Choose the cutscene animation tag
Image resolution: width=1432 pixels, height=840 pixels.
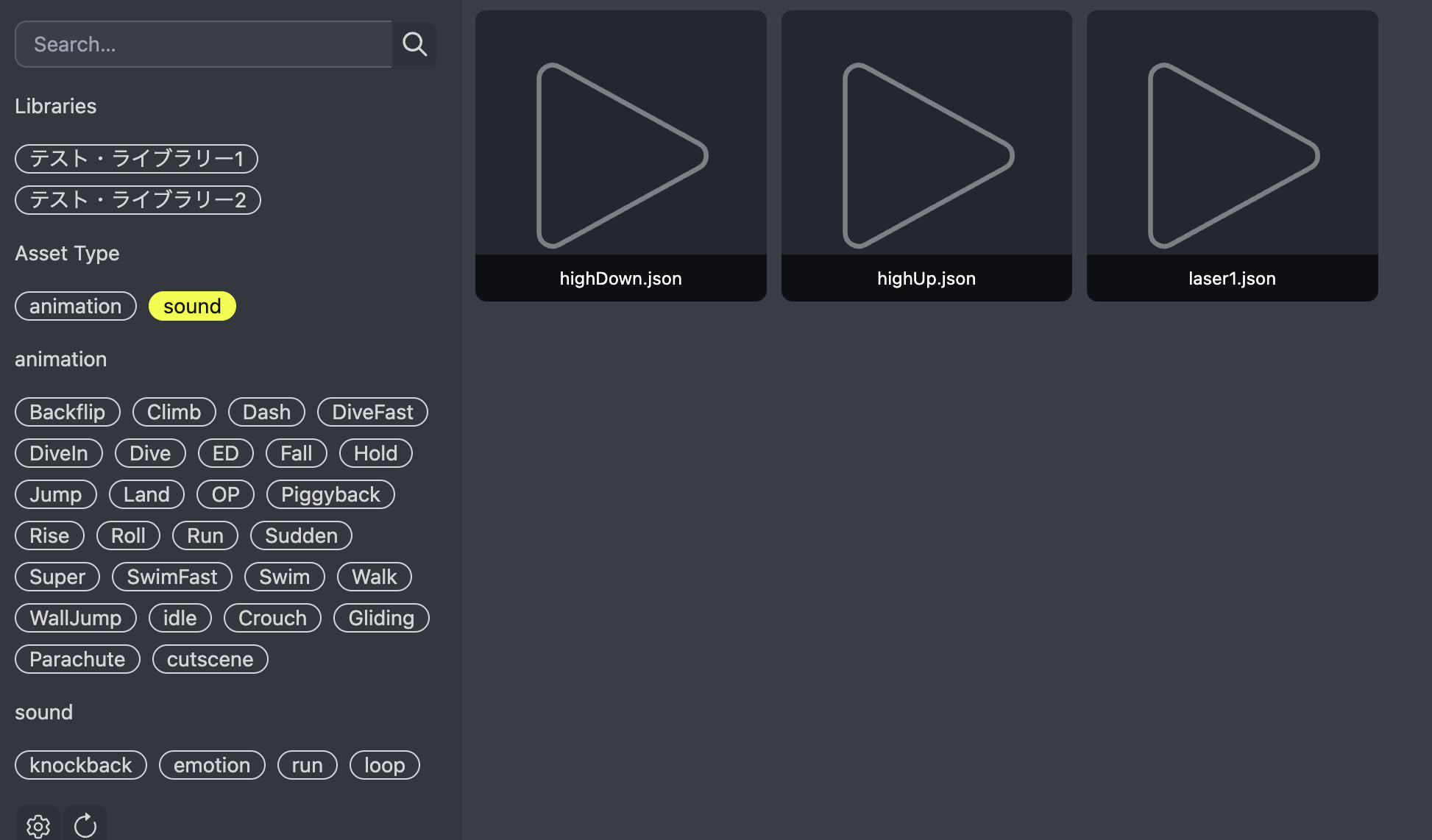point(210,659)
